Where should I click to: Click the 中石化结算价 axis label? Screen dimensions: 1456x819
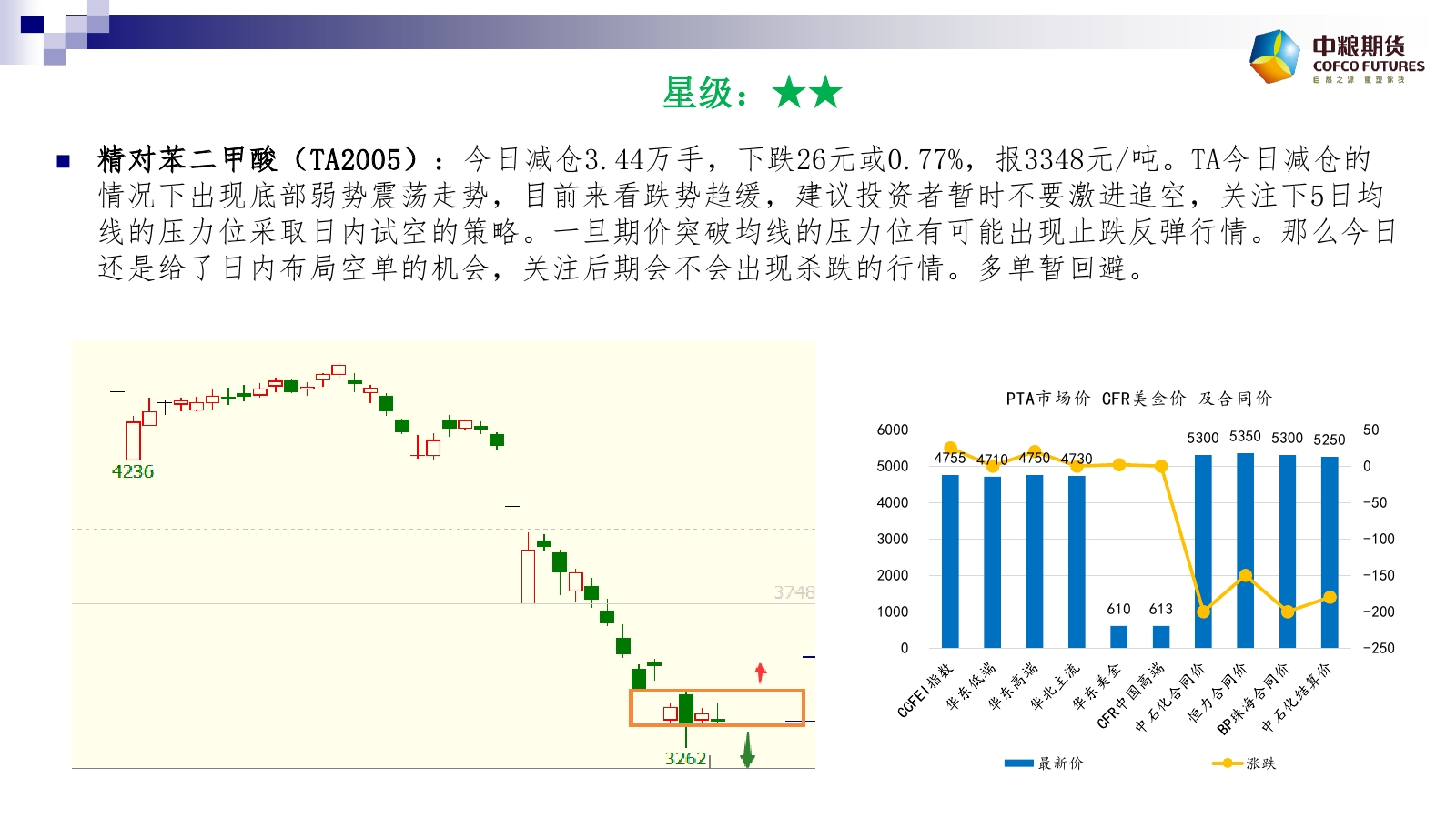tap(1297, 699)
